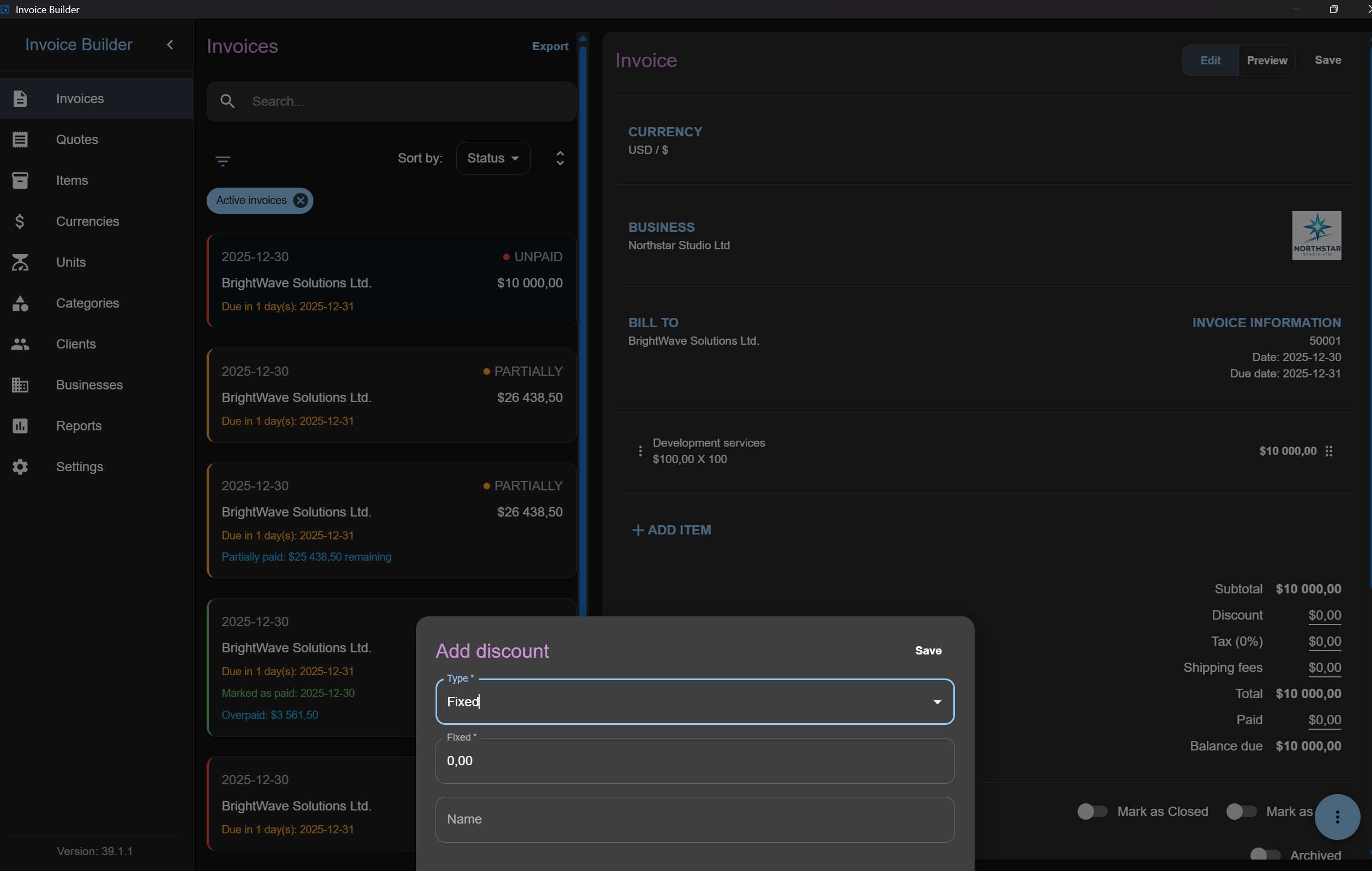Click Export in the Invoices panel
This screenshot has height=871, width=1372.
pyautogui.click(x=550, y=46)
